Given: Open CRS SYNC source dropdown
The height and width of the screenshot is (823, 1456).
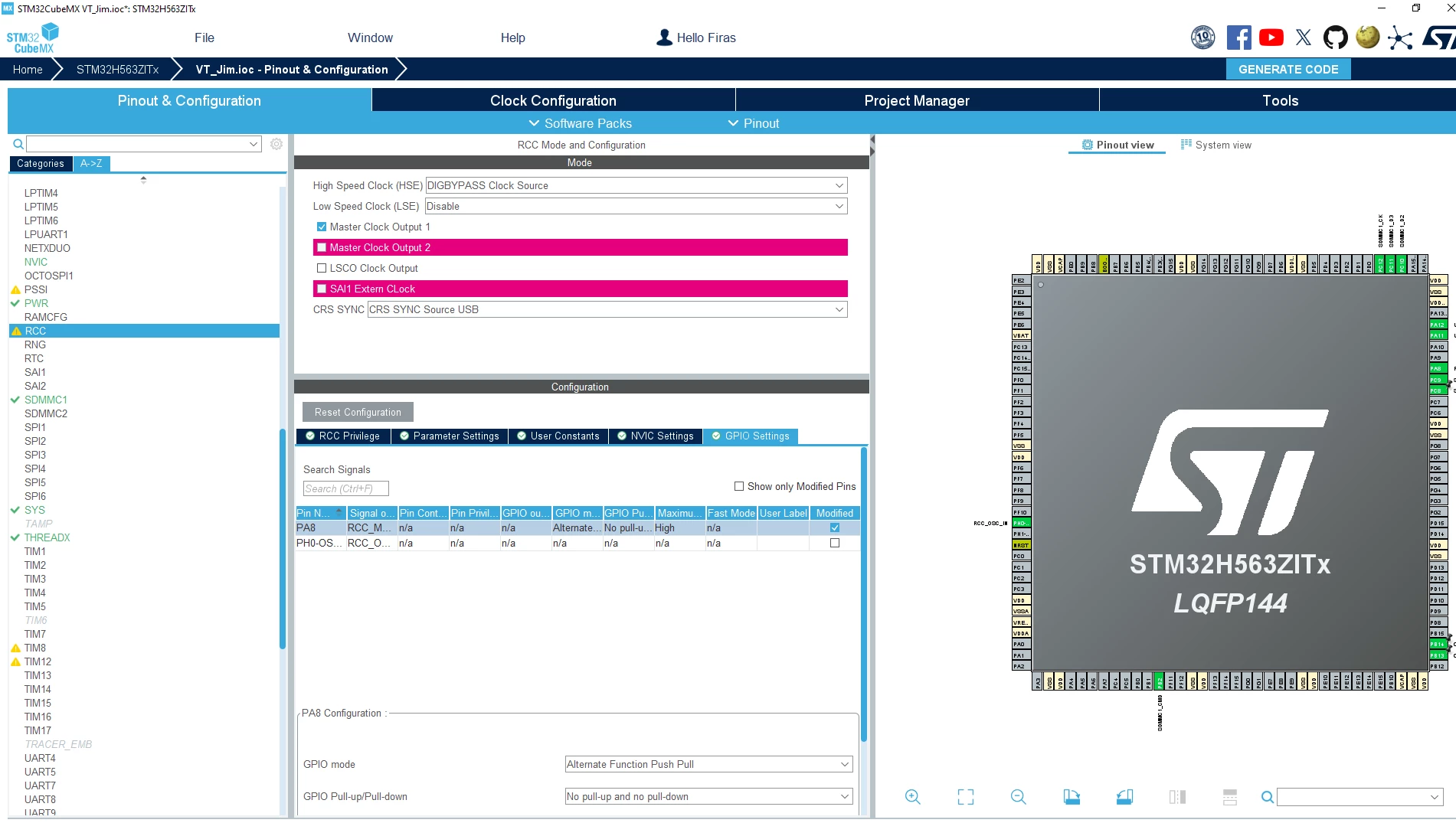Looking at the screenshot, I should (607, 309).
